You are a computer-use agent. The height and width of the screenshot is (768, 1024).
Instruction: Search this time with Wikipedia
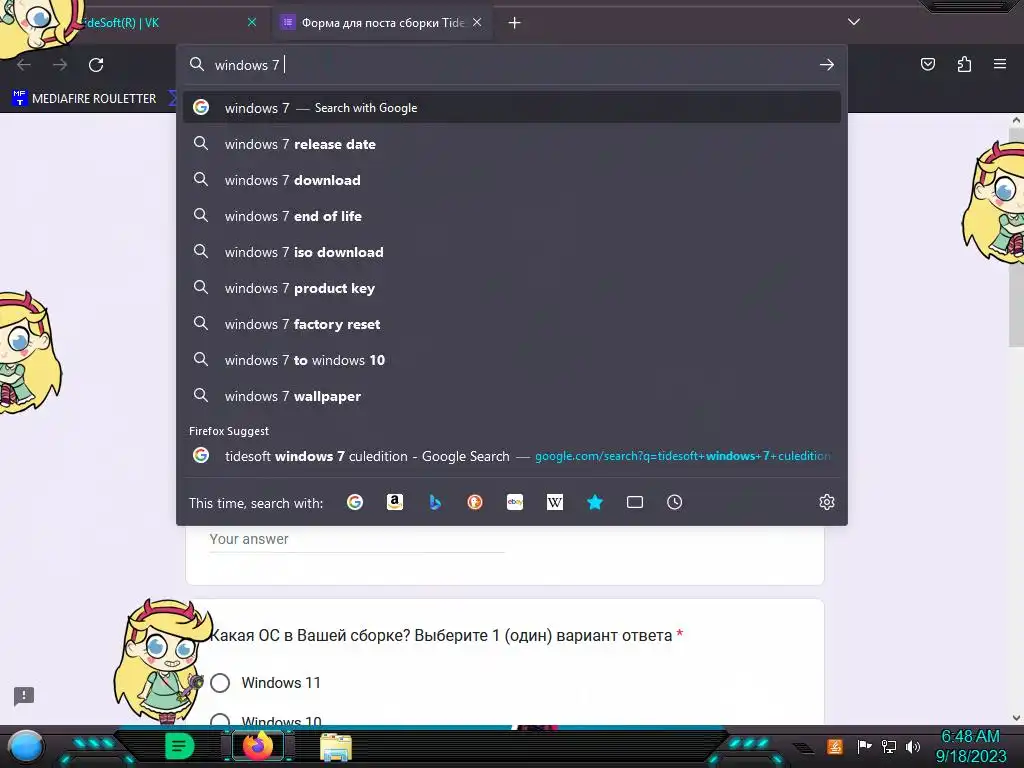pyautogui.click(x=555, y=502)
